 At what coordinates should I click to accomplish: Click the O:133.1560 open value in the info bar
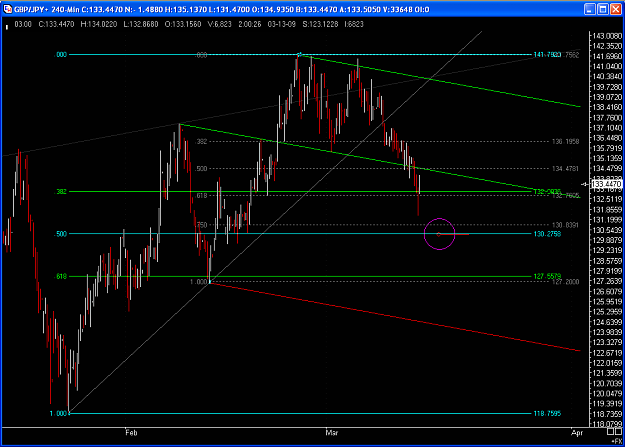(183, 24)
